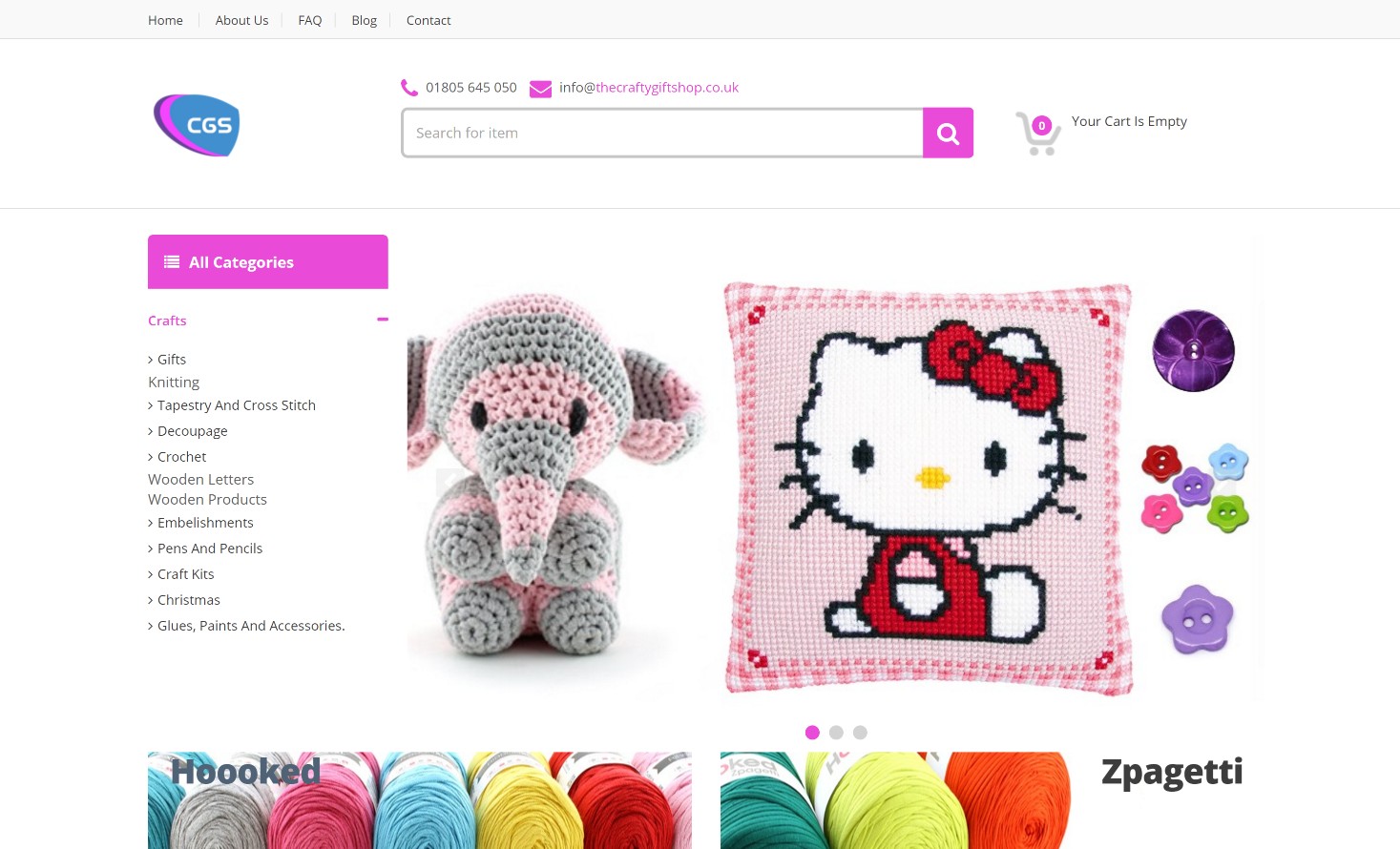Select the first carousel slide dot
Viewport: 1400px width, 849px height.
pos(812,733)
